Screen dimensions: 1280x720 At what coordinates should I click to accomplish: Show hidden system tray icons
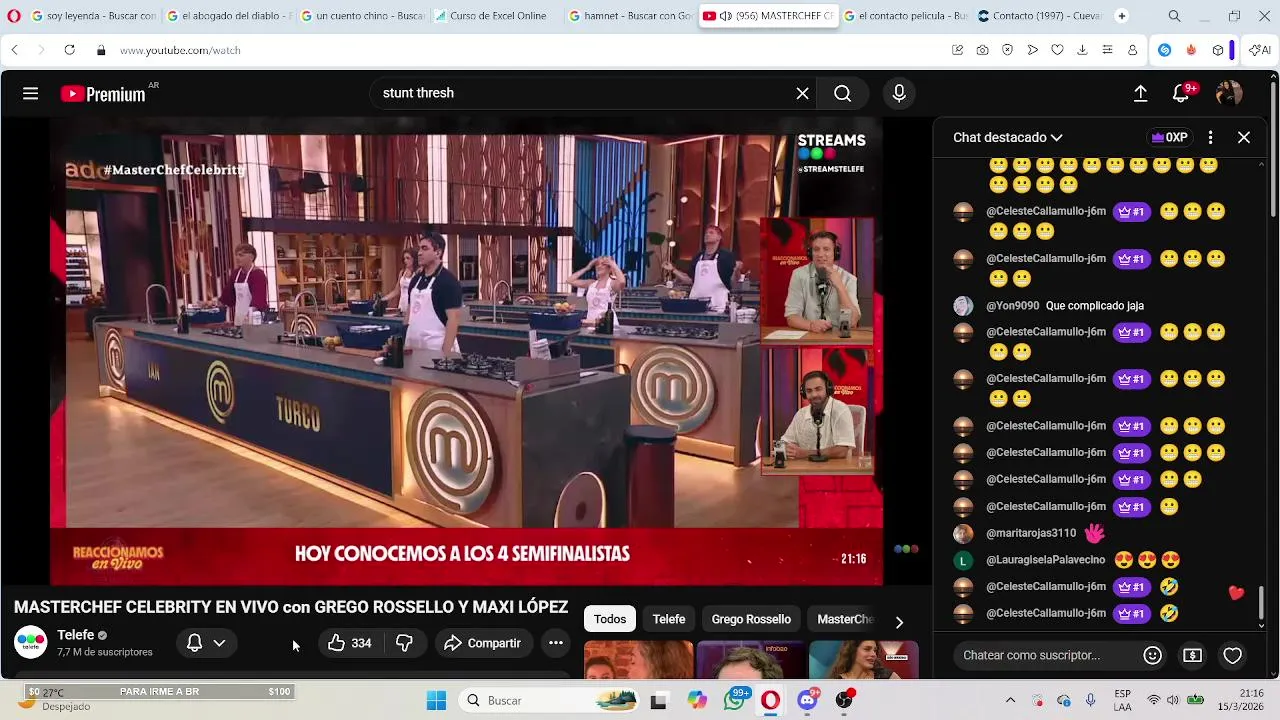click(x=1010, y=701)
